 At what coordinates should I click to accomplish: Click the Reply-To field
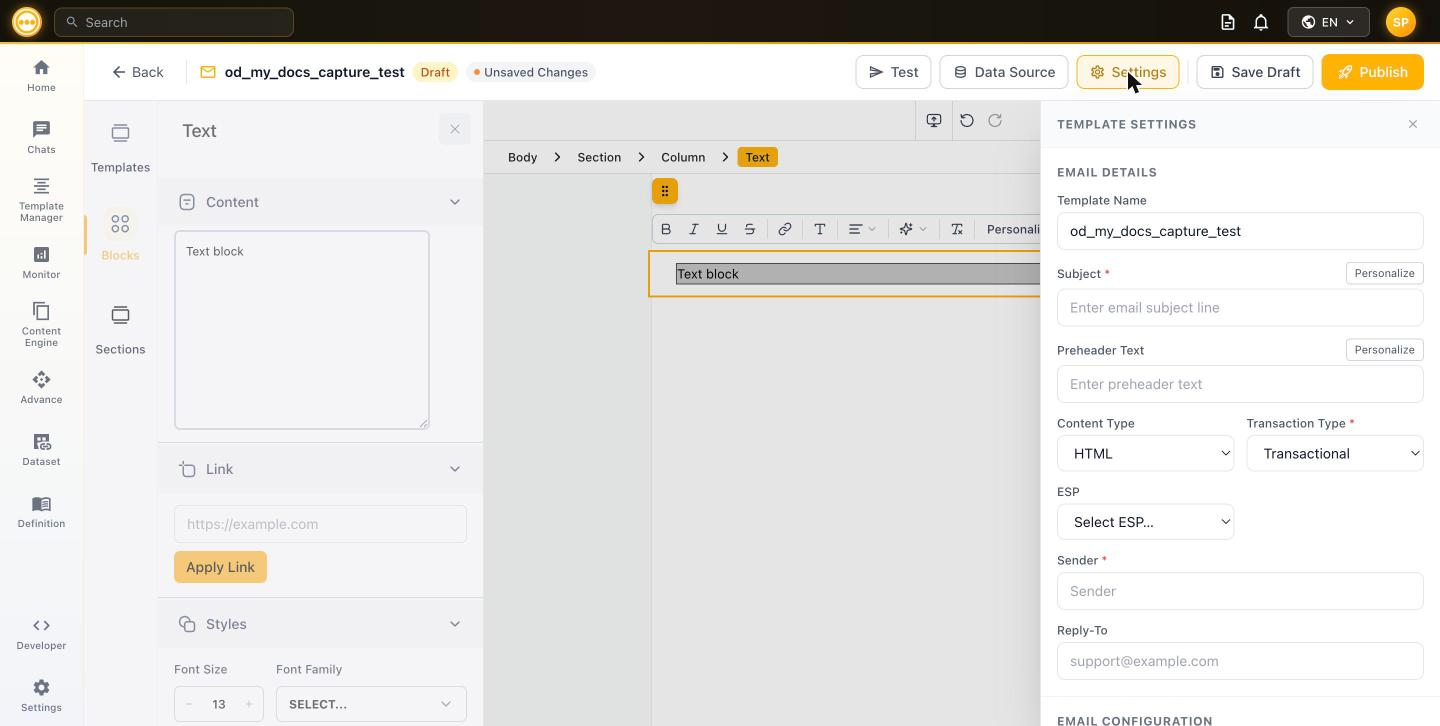(1240, 661)
